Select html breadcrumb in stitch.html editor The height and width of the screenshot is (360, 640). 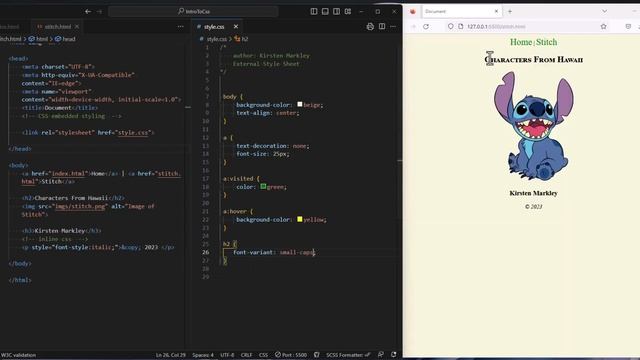(x=38, y=39)
